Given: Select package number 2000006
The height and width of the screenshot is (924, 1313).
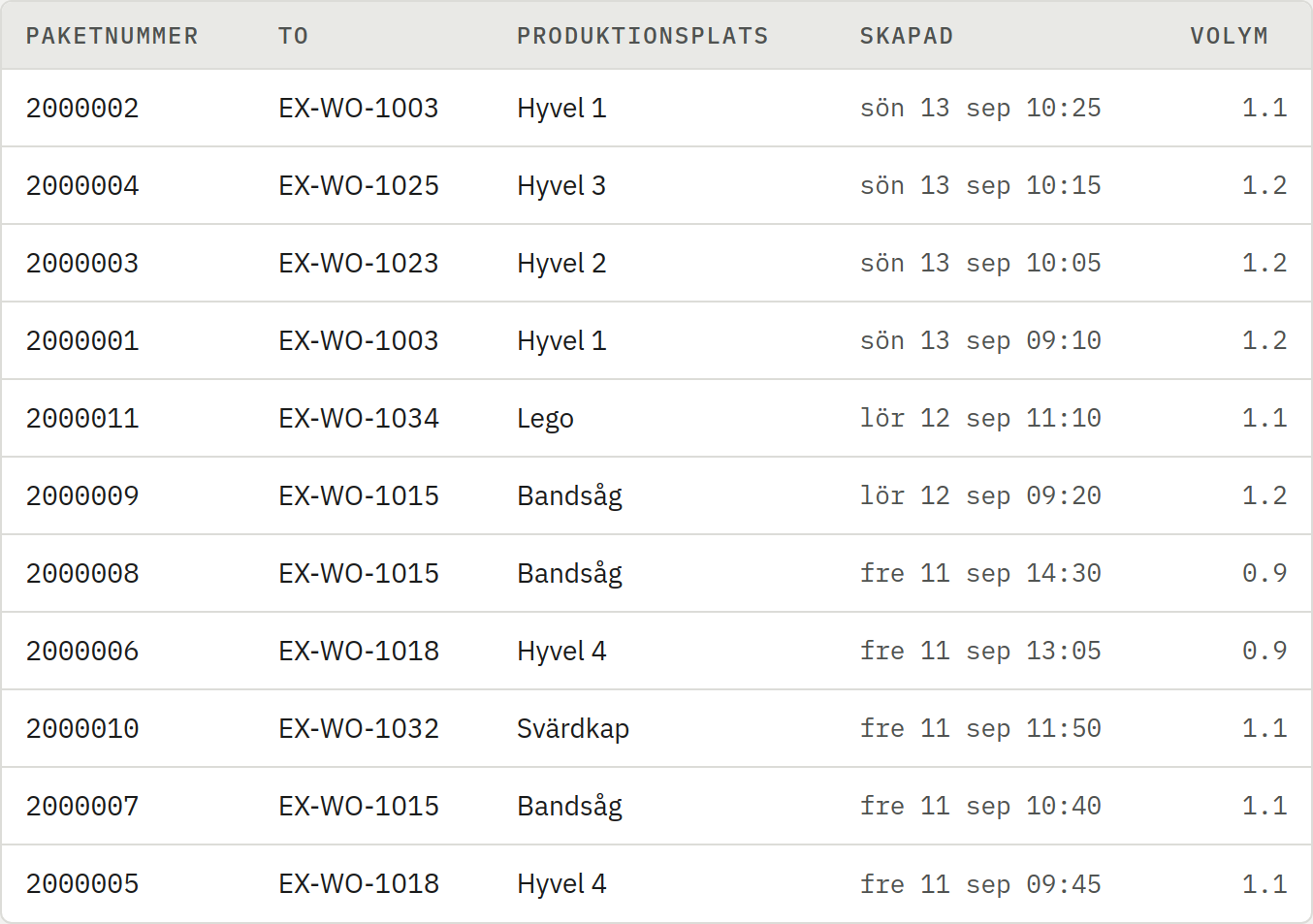Looking at the screenshot, I should 82,651.
